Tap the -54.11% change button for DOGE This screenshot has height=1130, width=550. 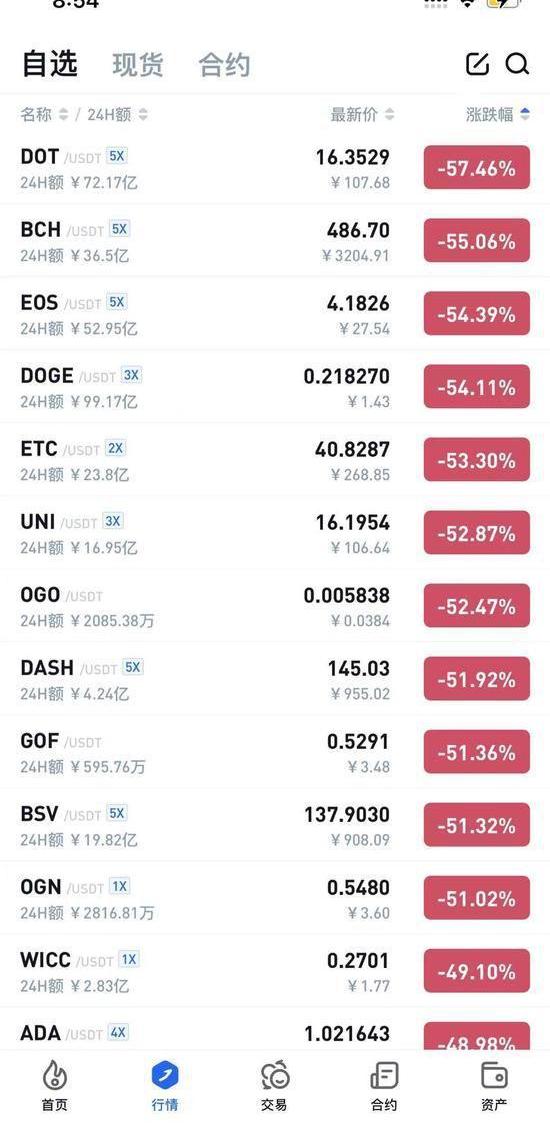pos(476,387)
